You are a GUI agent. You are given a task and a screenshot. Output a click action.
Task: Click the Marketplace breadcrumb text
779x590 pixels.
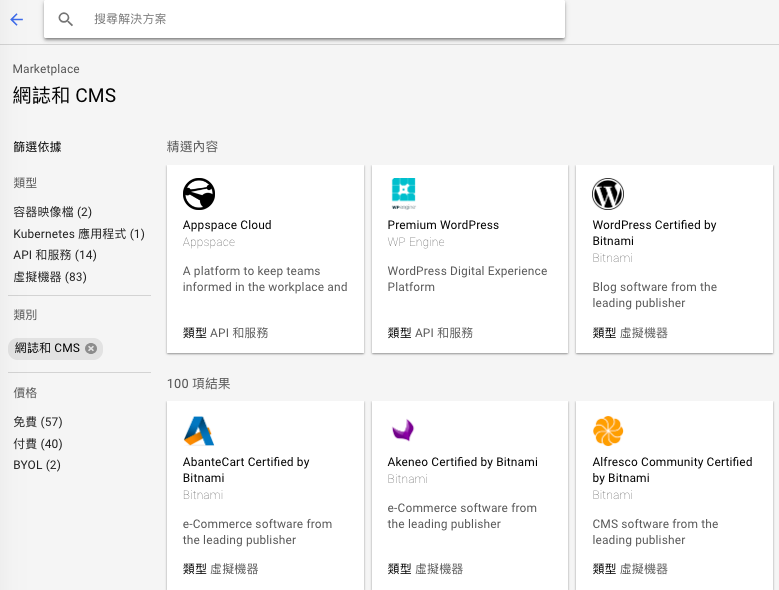pos(46,69)
